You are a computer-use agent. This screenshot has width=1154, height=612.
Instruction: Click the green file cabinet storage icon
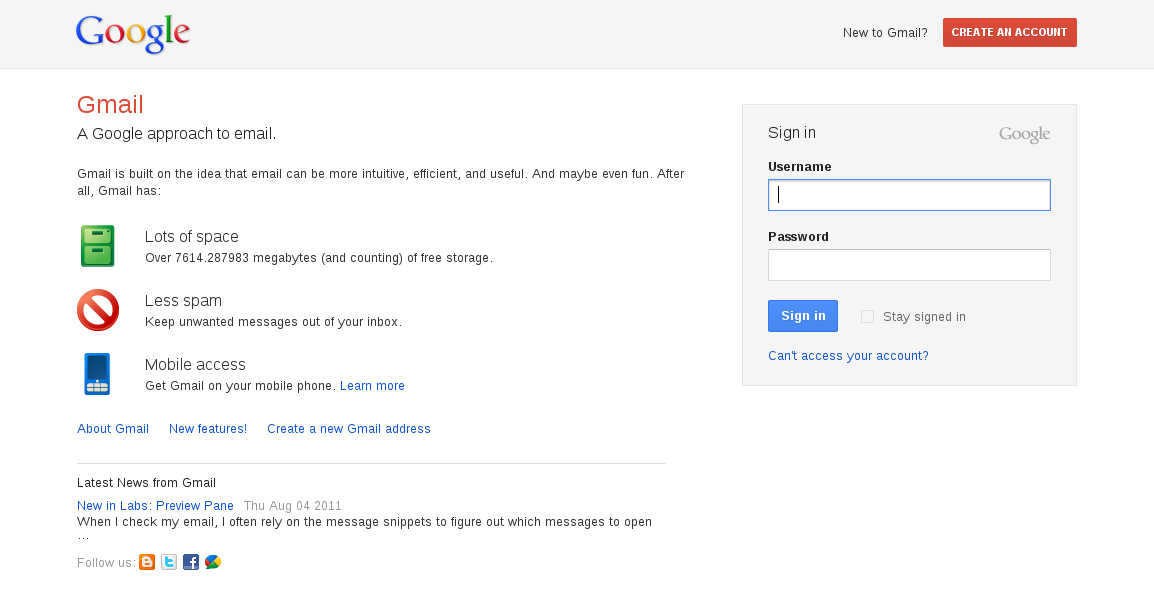(x=98, y=246)
